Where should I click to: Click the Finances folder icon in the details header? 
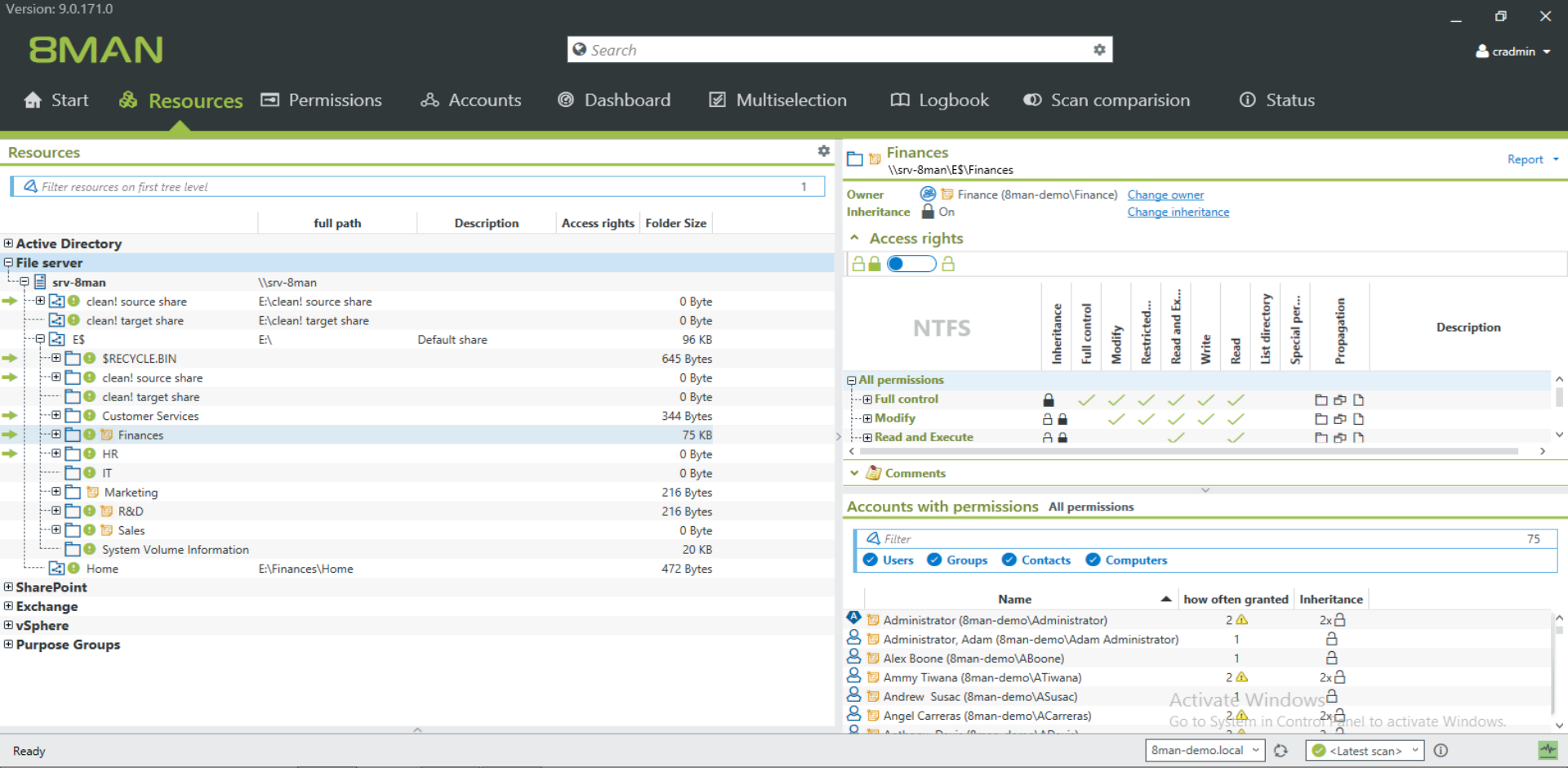(855, 159)
